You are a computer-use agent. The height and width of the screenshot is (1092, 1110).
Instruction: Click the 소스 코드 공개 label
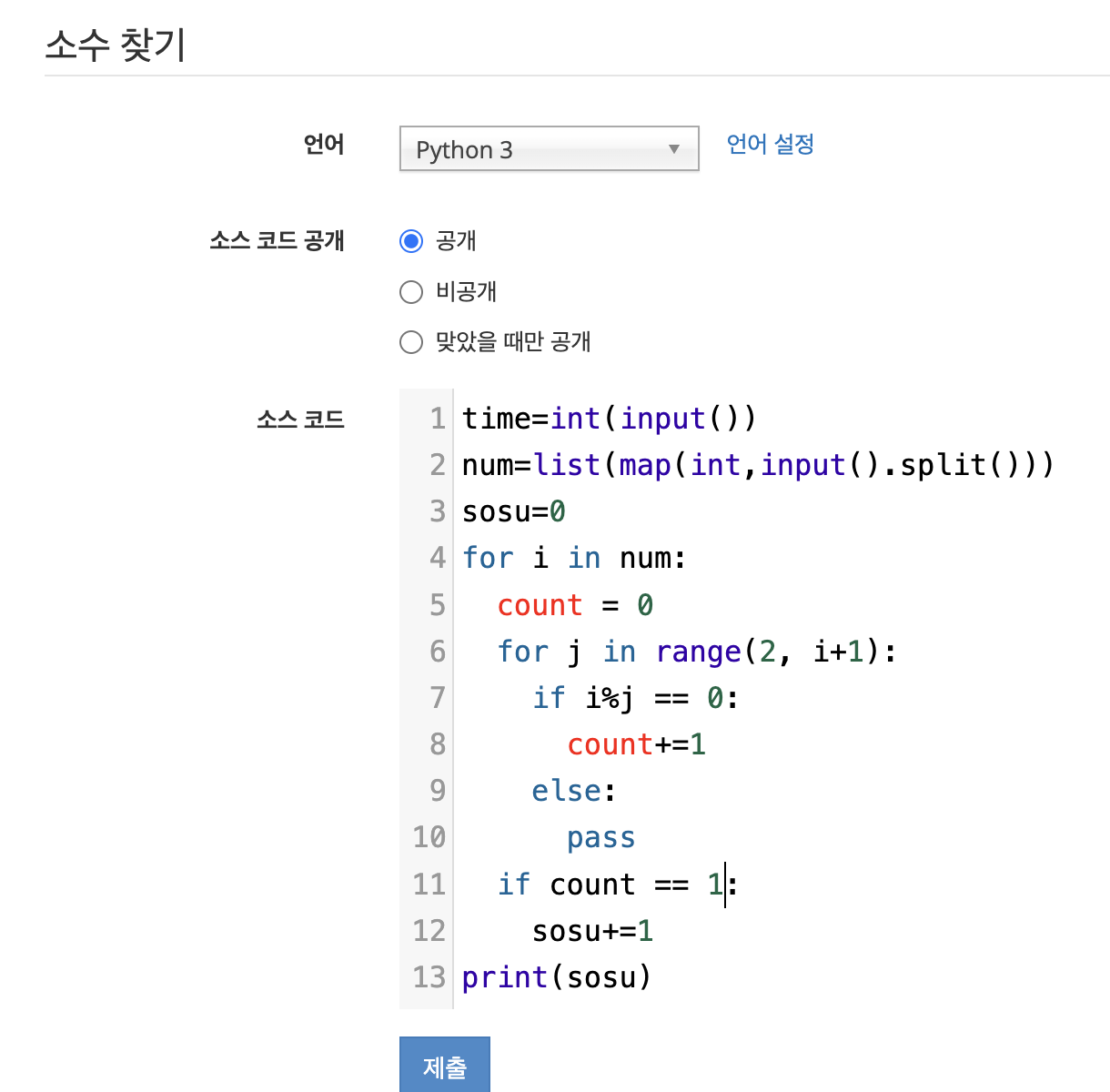coord(277,241)
